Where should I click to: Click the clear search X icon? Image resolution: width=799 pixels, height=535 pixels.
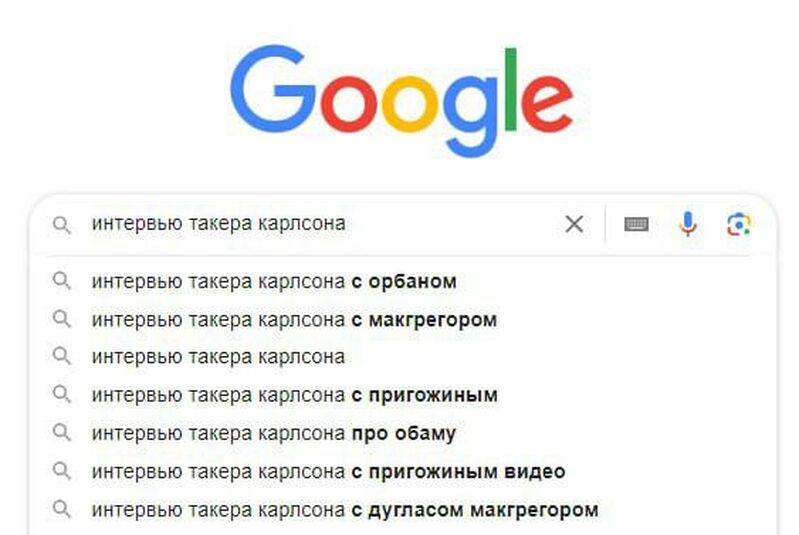coord(574,224)
